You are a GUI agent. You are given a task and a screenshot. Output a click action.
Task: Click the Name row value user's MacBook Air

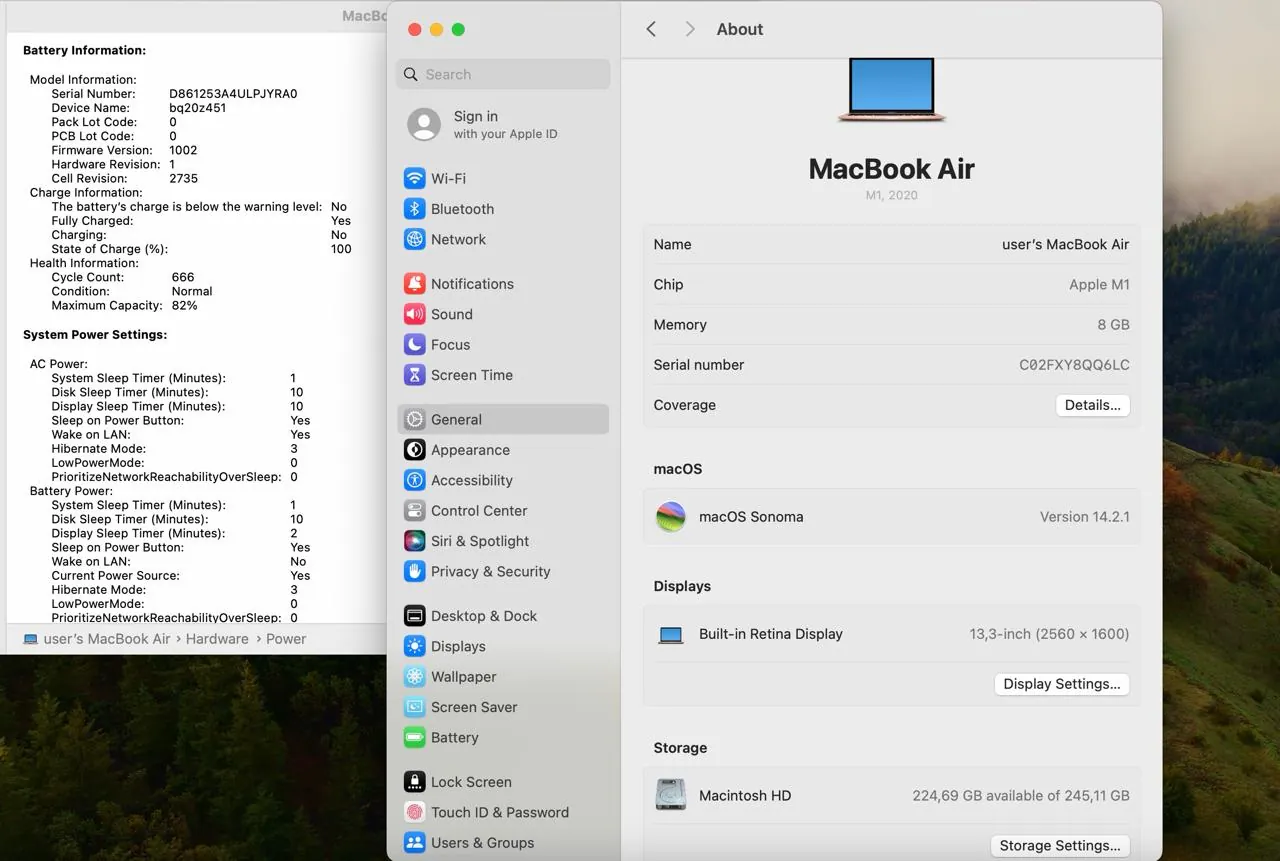click(1066, 244)
